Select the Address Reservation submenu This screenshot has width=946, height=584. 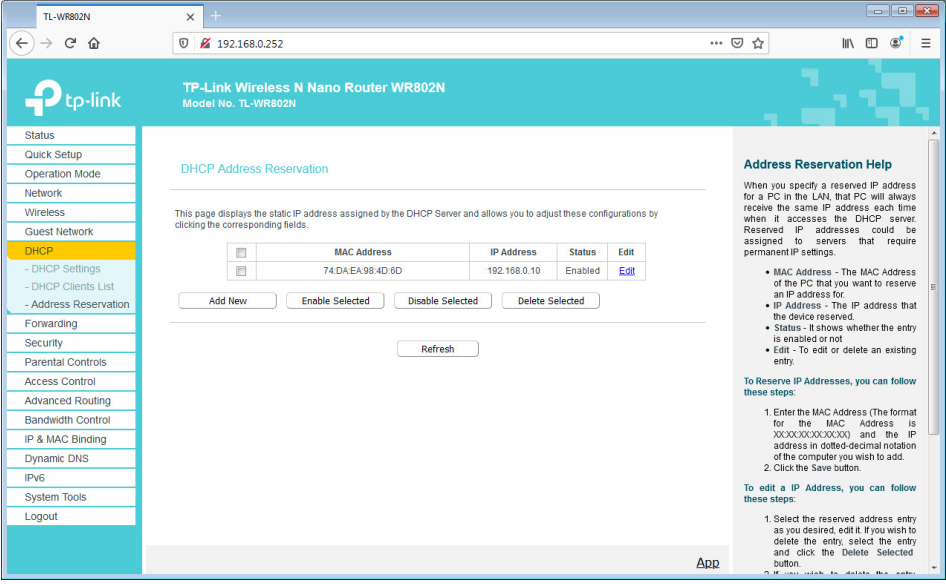tap(77, 305)
